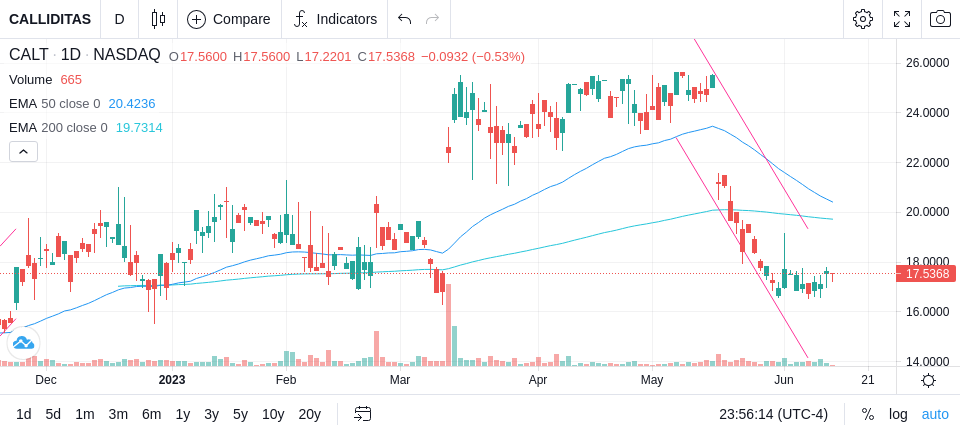
Task: Set range to 5y
Action: pyautogui.click(x=240, y=414)
